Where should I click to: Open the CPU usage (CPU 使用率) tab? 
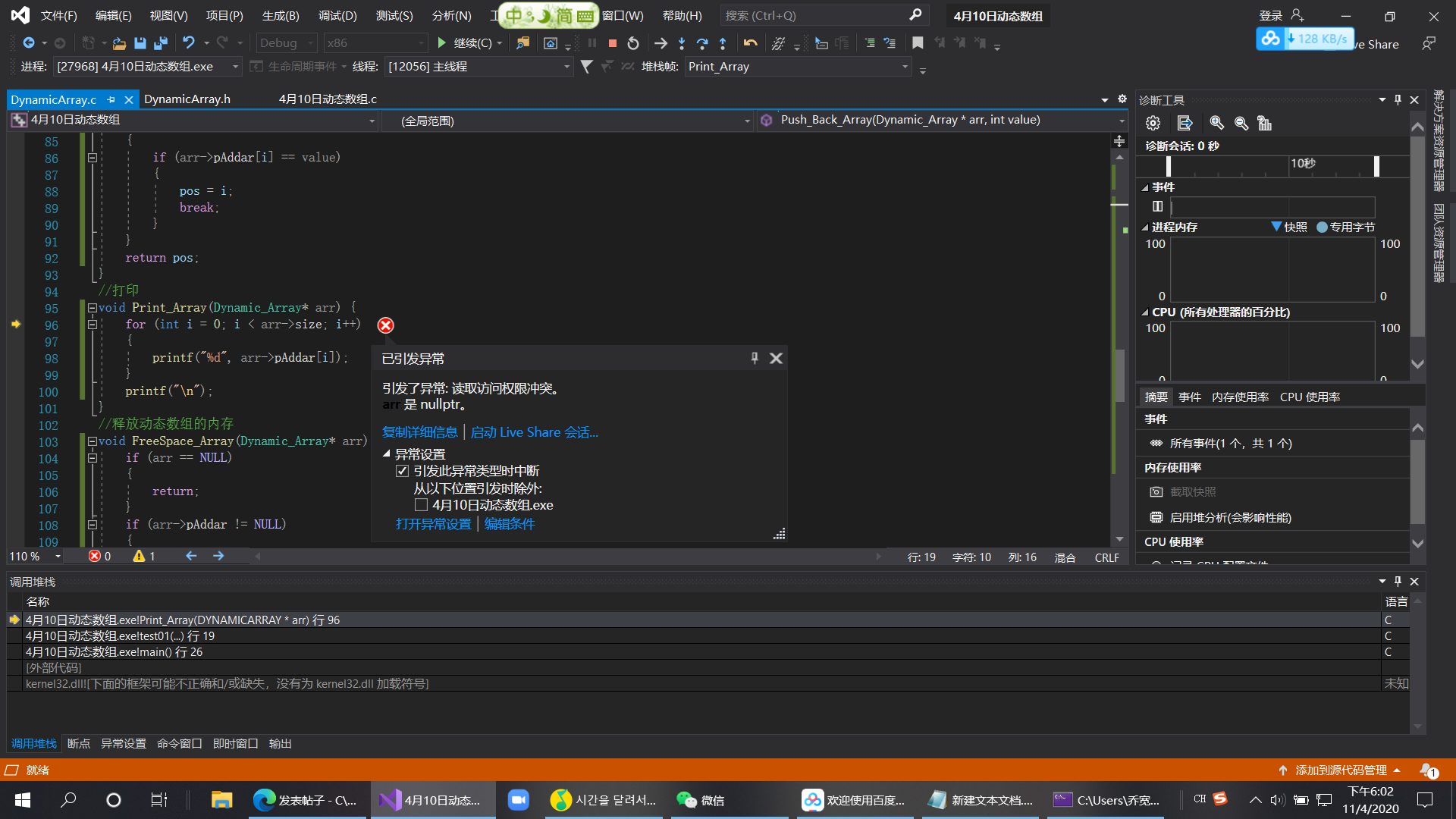[x=1310, y=397]
